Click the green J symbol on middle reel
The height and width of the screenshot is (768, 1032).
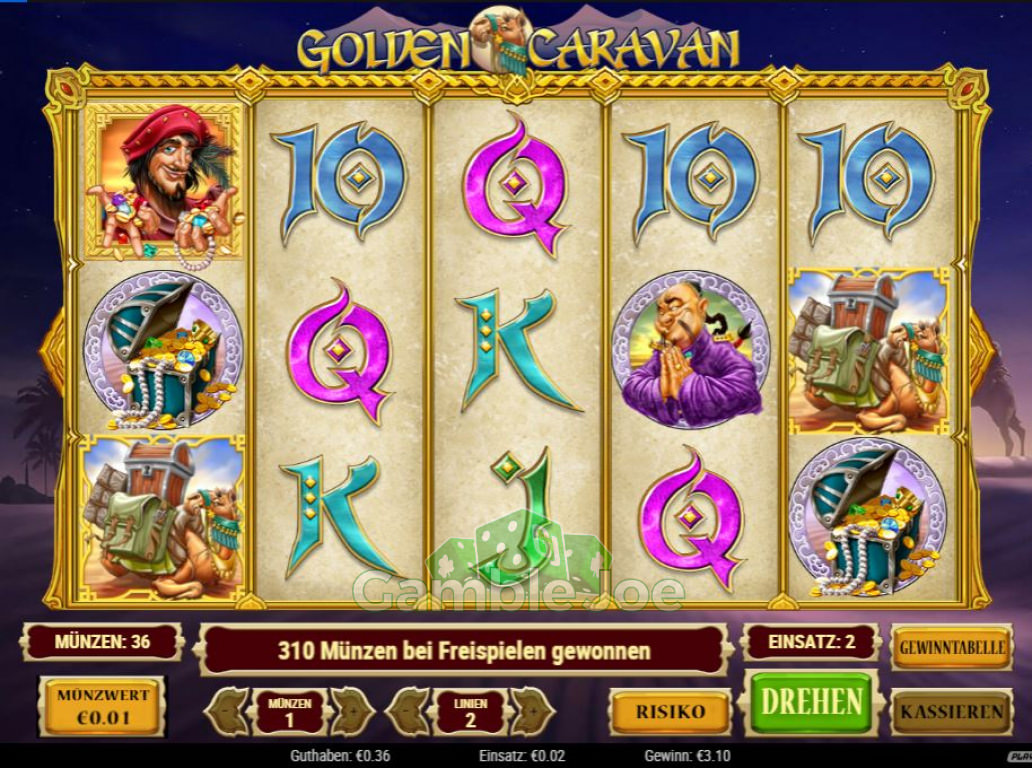coord(517,516)
